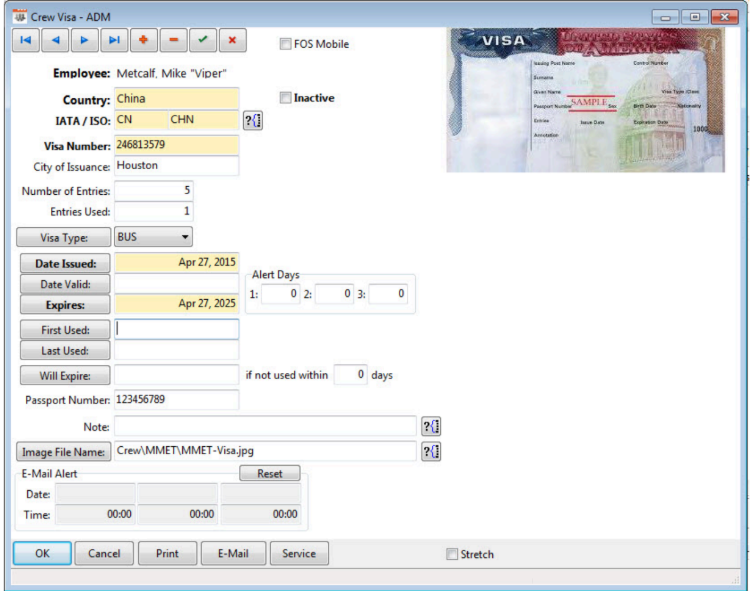752x591 pixels.
Task: Save changes with green checkmark icon
Action: click(x=203, y=41)
